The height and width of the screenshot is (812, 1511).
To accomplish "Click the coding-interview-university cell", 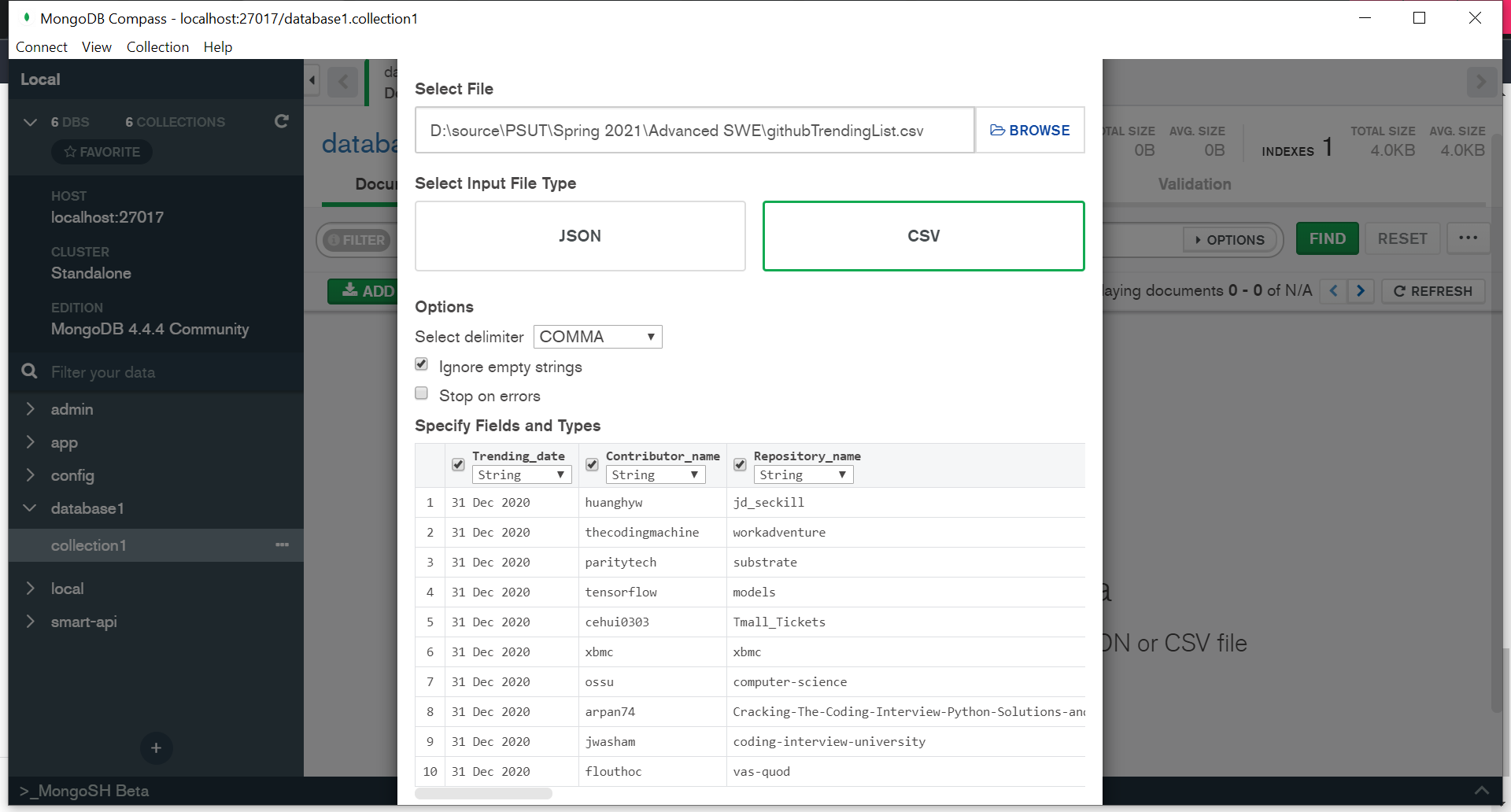I will pyautogui.click(x=906, y=741).
